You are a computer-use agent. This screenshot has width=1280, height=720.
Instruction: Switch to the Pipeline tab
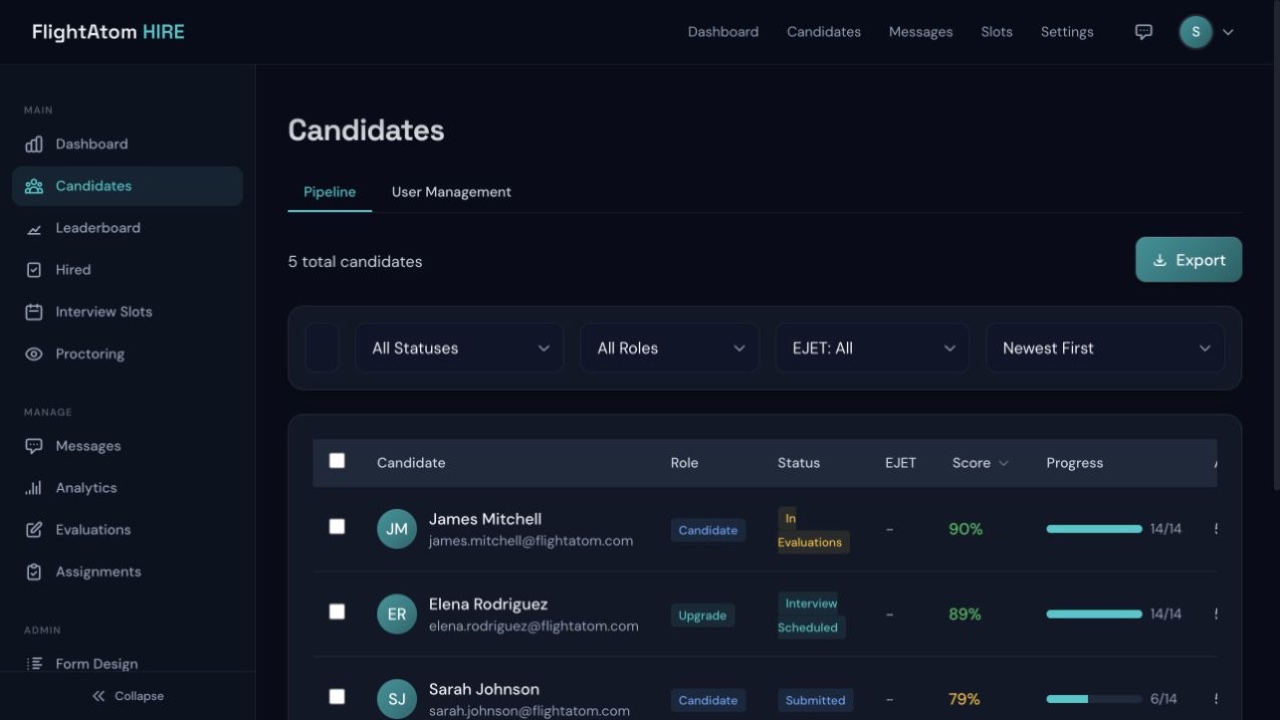330,192
